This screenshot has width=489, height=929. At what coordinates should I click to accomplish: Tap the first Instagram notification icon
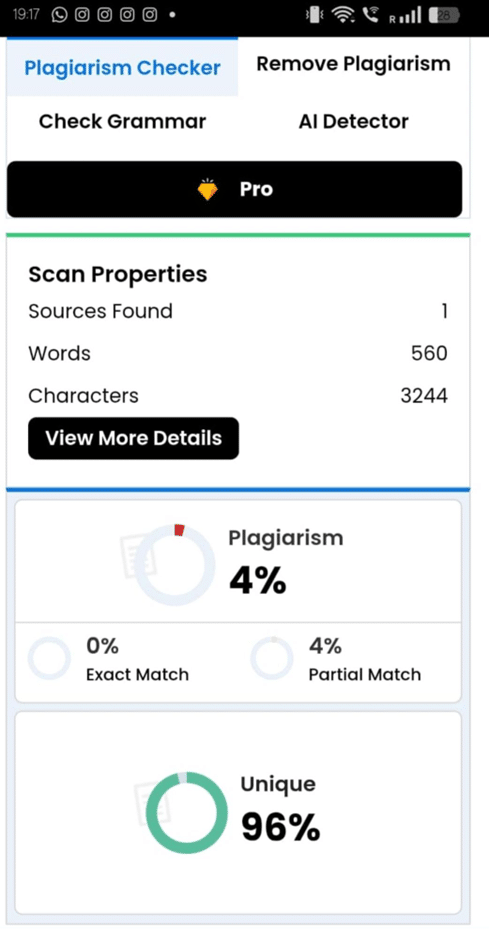[82, 15]
